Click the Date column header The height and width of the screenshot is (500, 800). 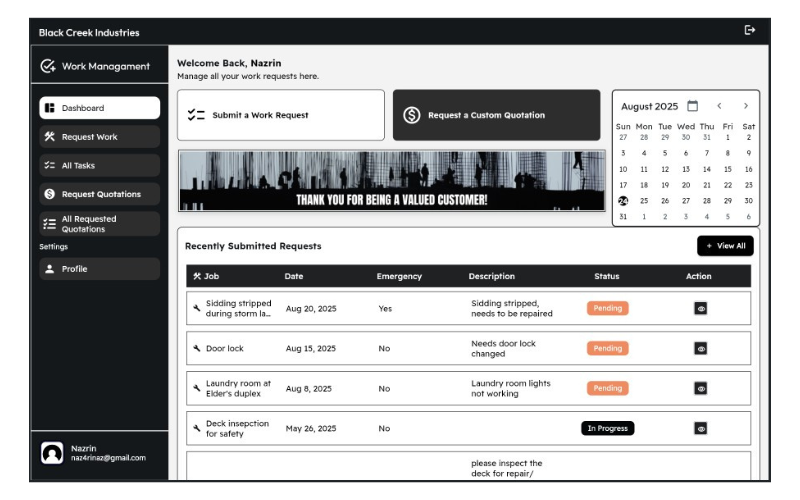pos(294,276)
